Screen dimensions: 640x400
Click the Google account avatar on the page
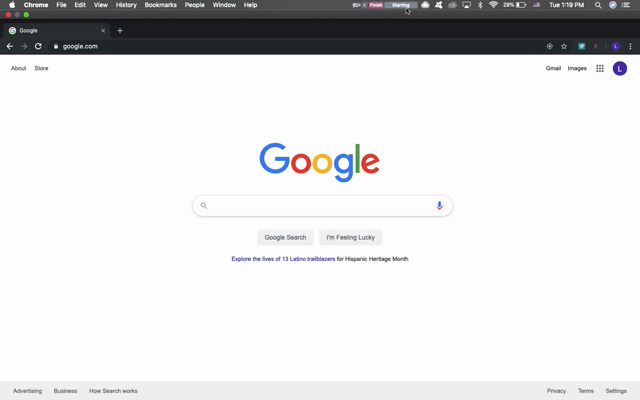pos(620,69)
